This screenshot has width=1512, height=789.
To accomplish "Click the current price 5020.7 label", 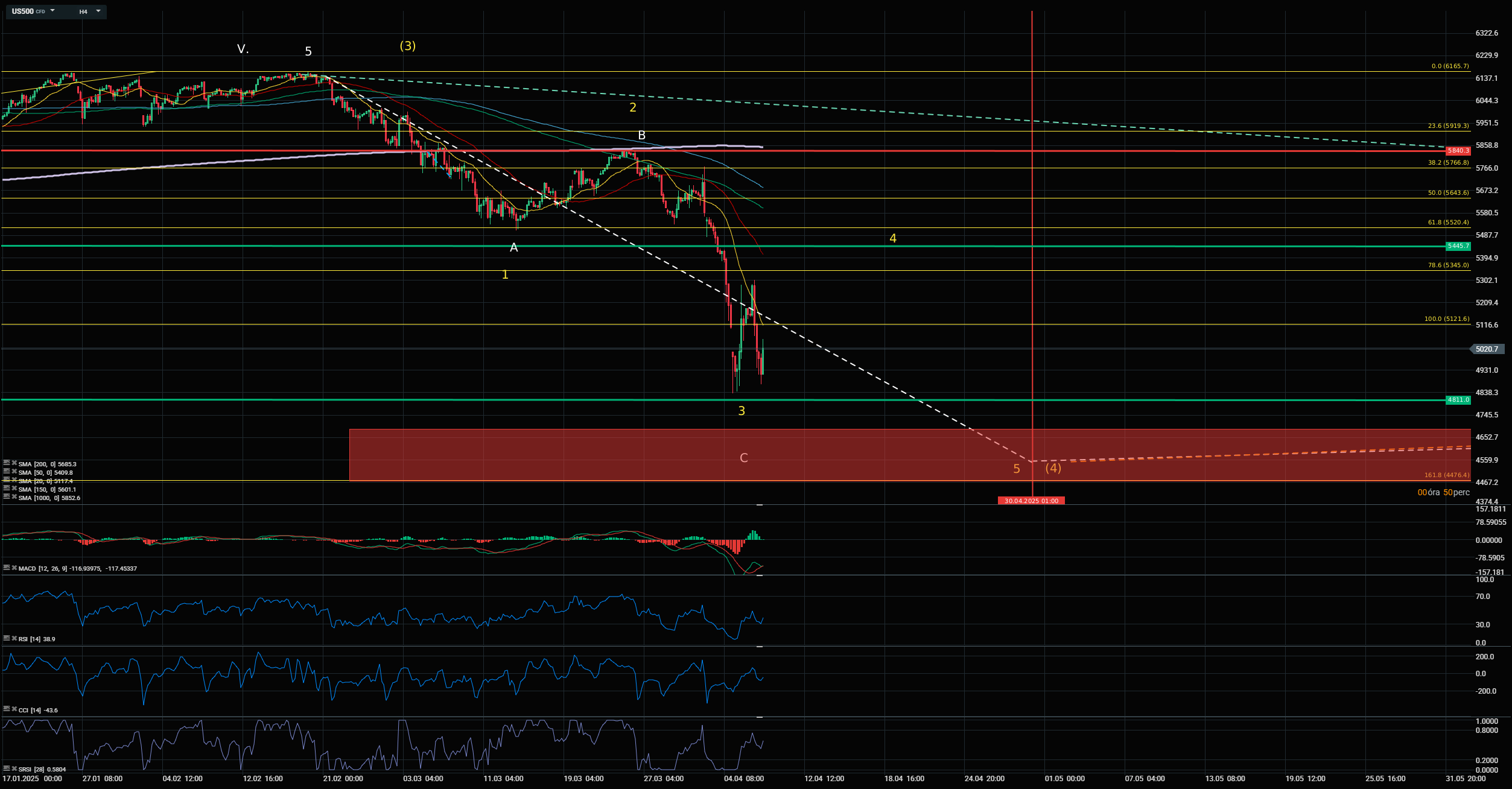I will point(1486,349).
